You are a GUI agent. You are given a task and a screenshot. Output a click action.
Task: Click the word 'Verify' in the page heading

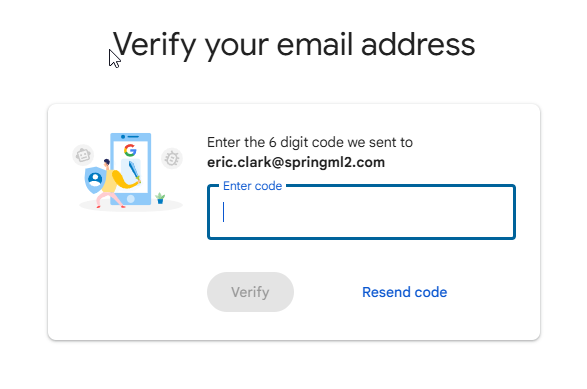point(154,45)
